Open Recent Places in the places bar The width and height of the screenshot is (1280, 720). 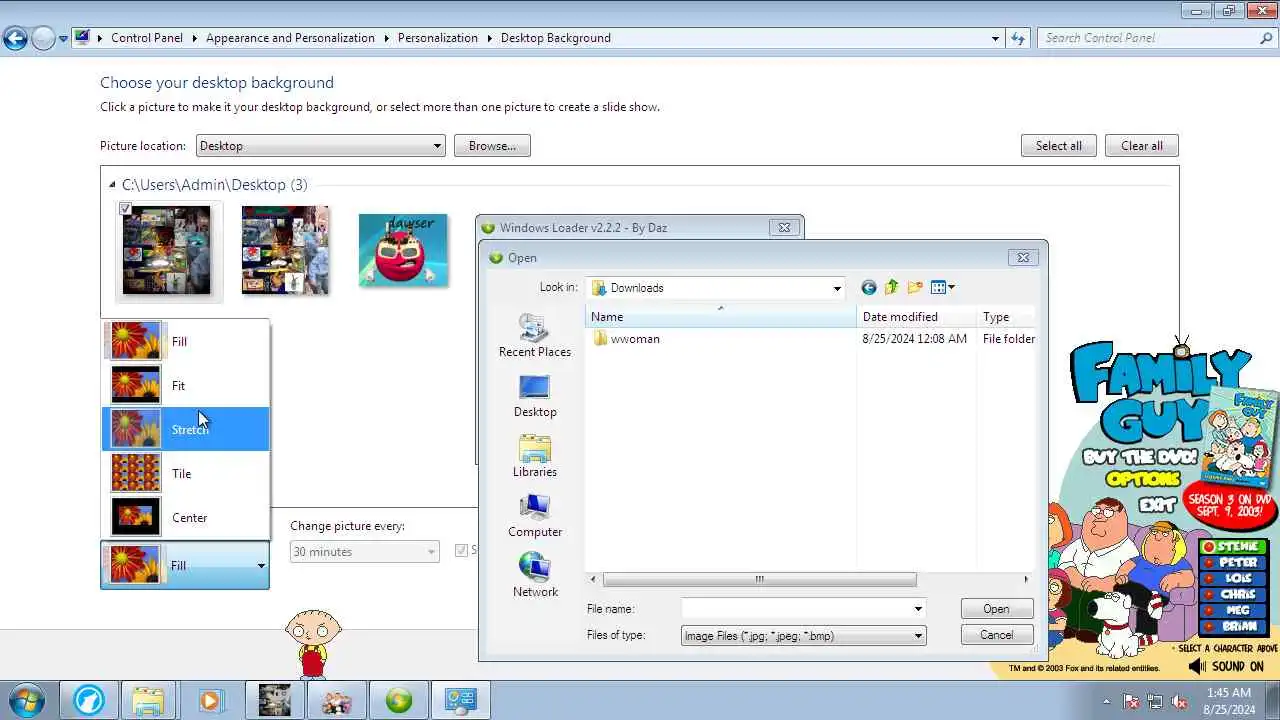click(x=535, y=336)
